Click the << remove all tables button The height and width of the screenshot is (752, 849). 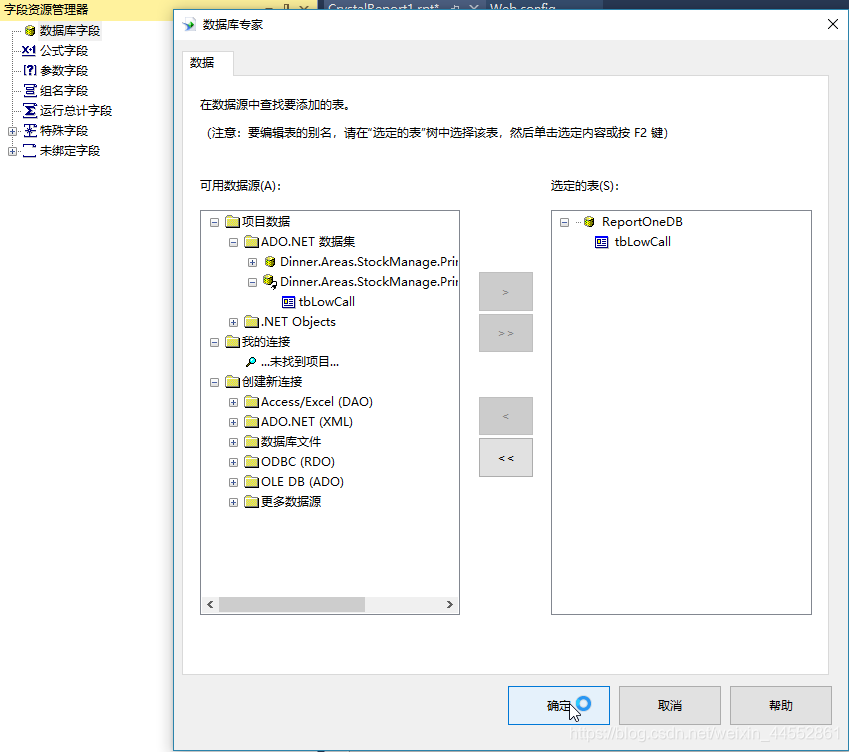click(506, 457)
